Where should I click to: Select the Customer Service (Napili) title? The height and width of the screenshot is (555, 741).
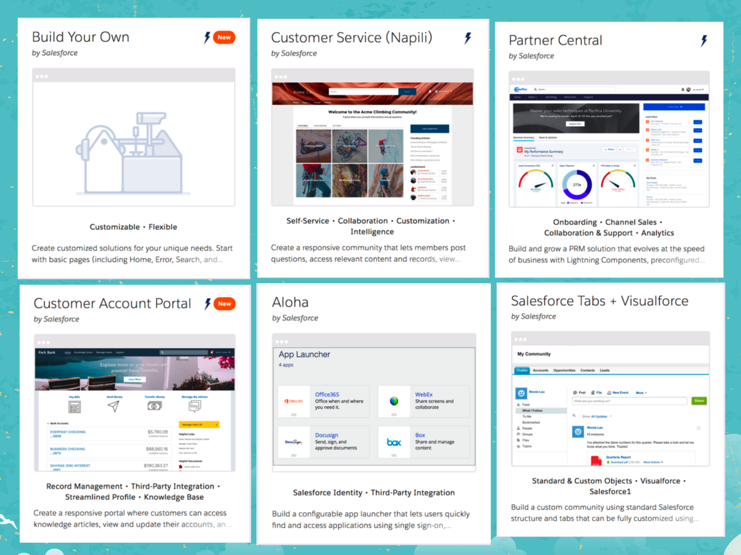tap(352, 38)
